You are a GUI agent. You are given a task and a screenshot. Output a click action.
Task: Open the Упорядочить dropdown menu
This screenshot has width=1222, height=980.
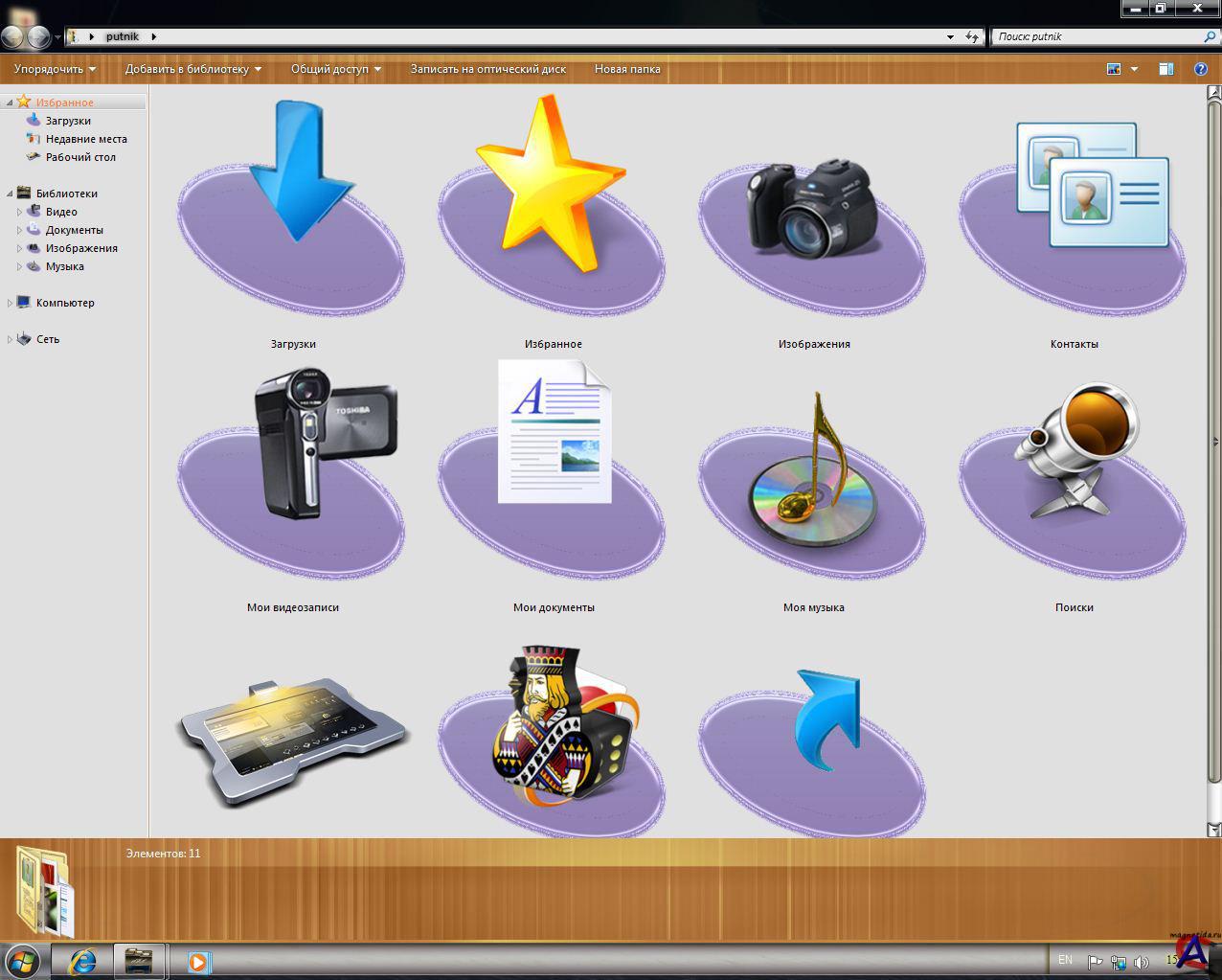55,69
